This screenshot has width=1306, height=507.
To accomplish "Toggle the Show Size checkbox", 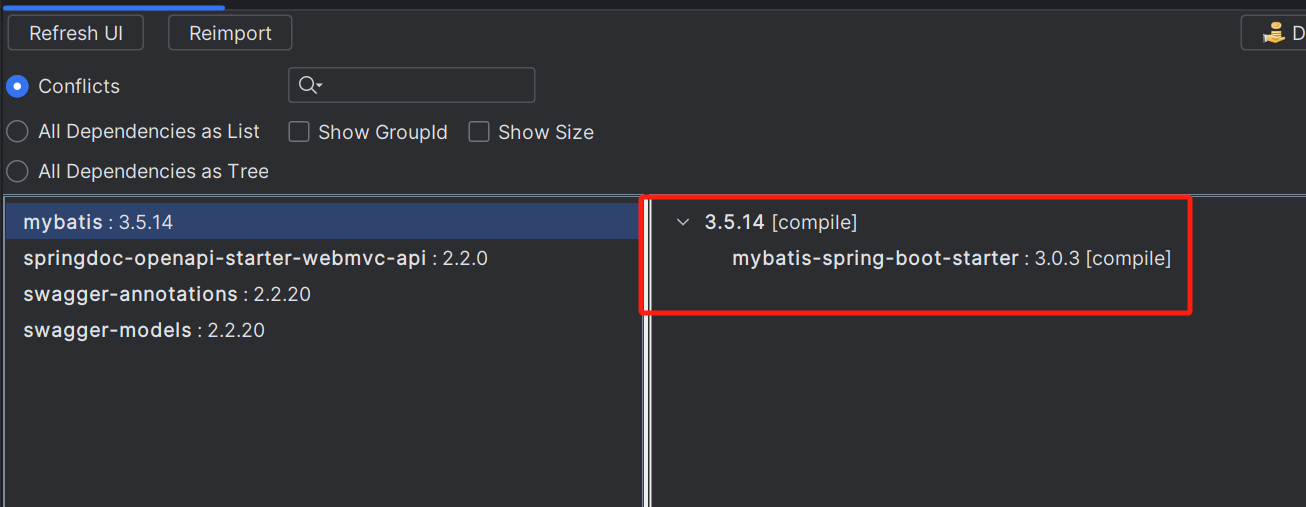I will click(x=479, y=132).
